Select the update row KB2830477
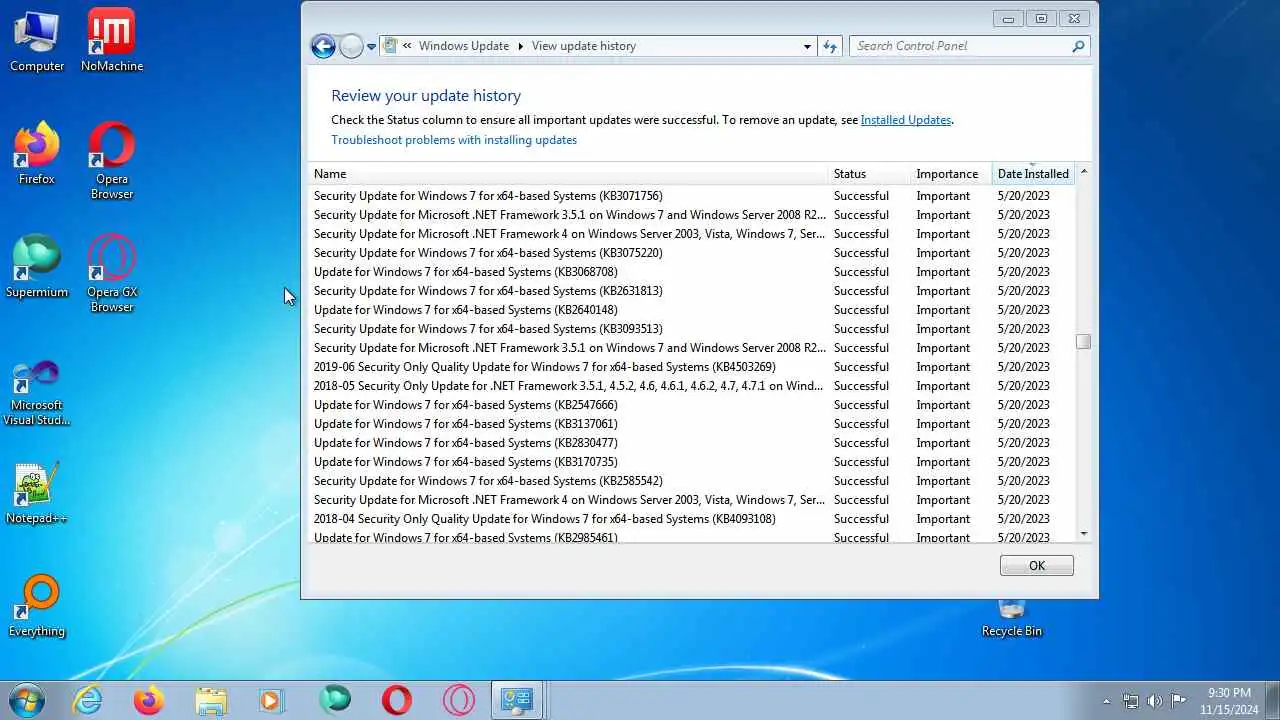 pyautogui.click(x=691, y=443)
